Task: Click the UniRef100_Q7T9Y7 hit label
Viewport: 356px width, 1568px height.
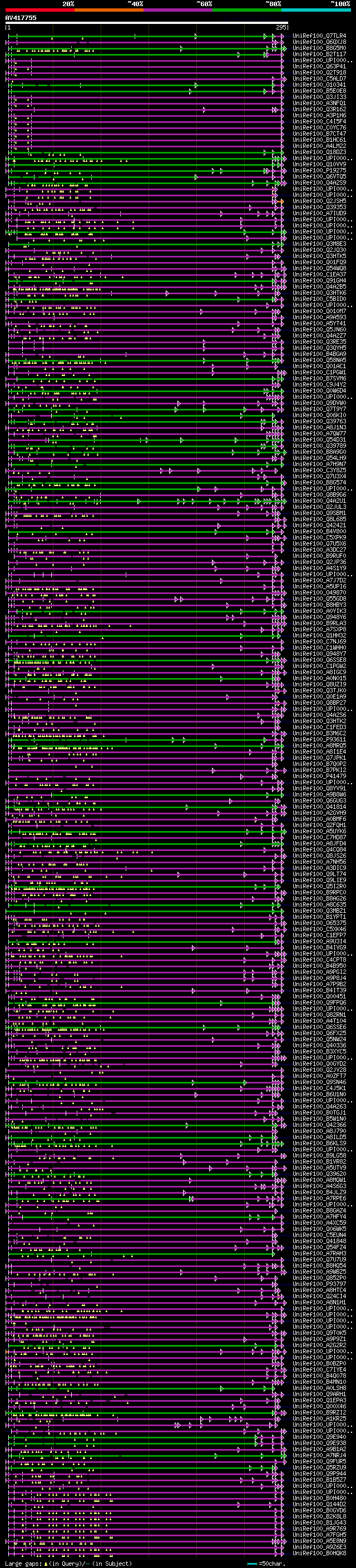Action: [x=319, y=409]
